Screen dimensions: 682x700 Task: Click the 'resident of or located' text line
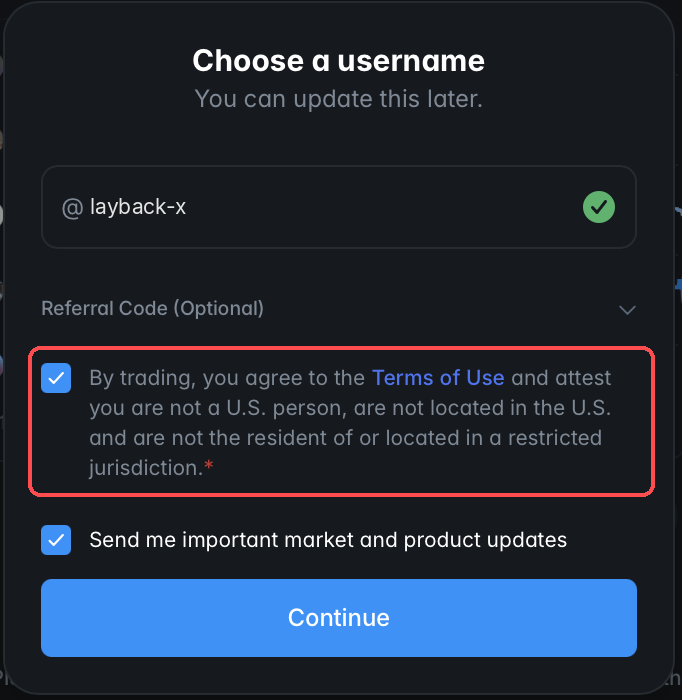pos(346,438)
